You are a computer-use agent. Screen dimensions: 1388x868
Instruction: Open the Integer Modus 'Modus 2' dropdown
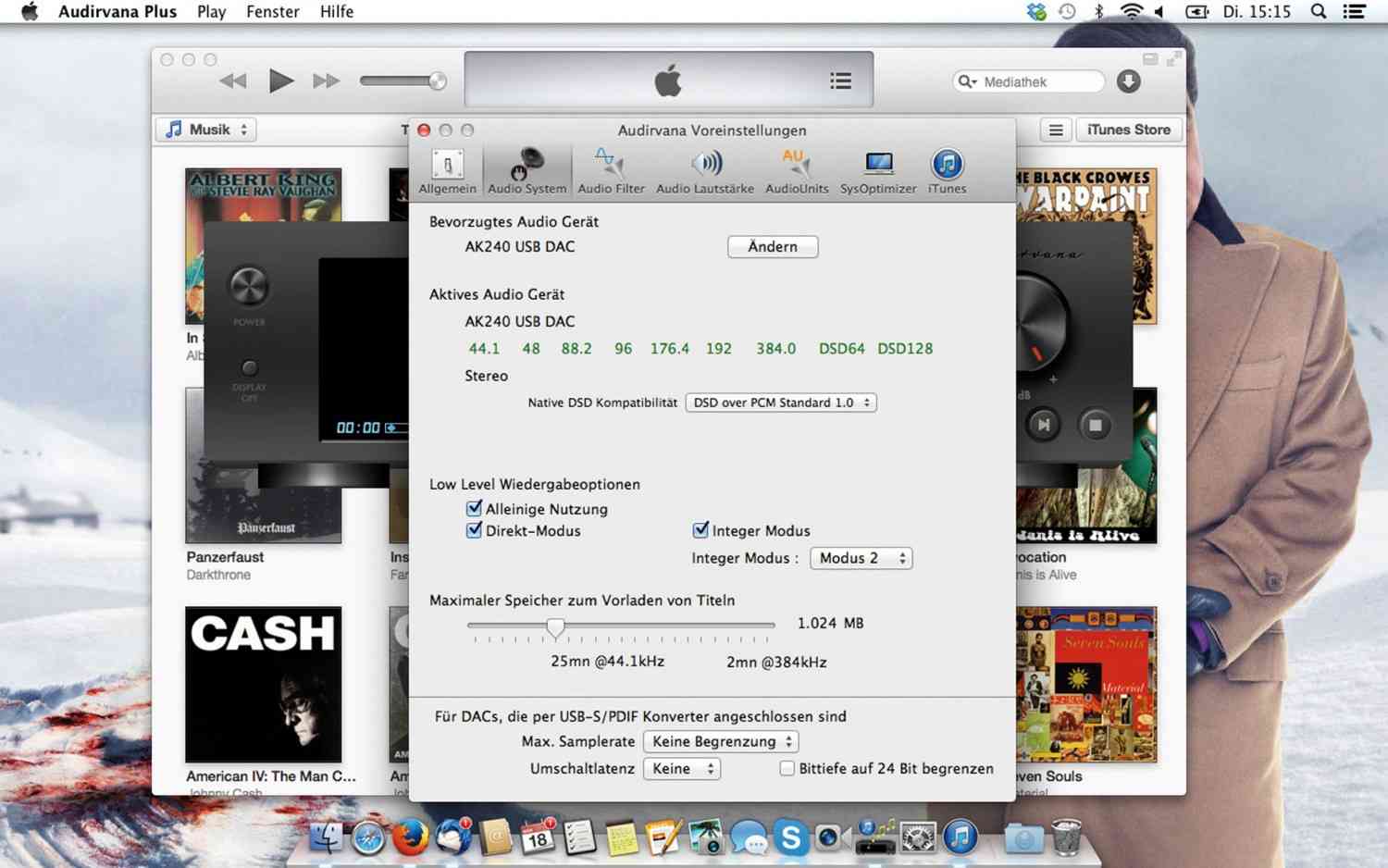click(x=861, y=558)
